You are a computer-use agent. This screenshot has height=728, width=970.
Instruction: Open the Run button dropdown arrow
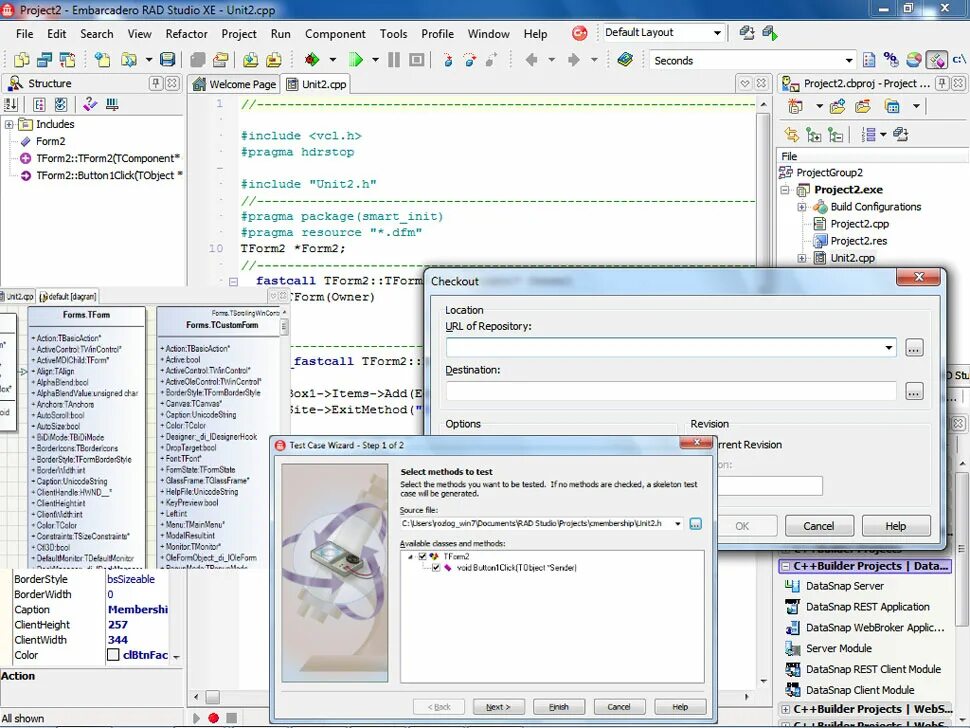click(376, 60)
